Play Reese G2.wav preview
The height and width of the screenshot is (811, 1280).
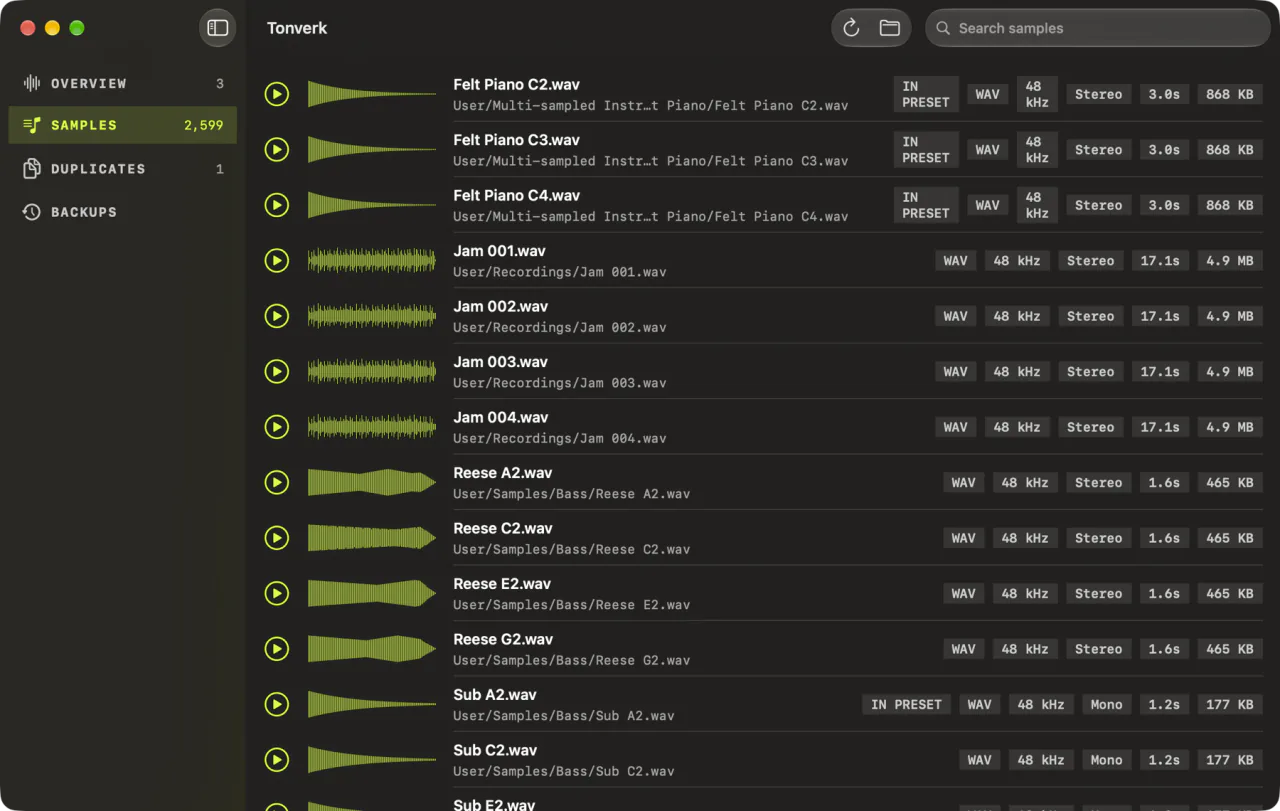click(x=277, y=649)
